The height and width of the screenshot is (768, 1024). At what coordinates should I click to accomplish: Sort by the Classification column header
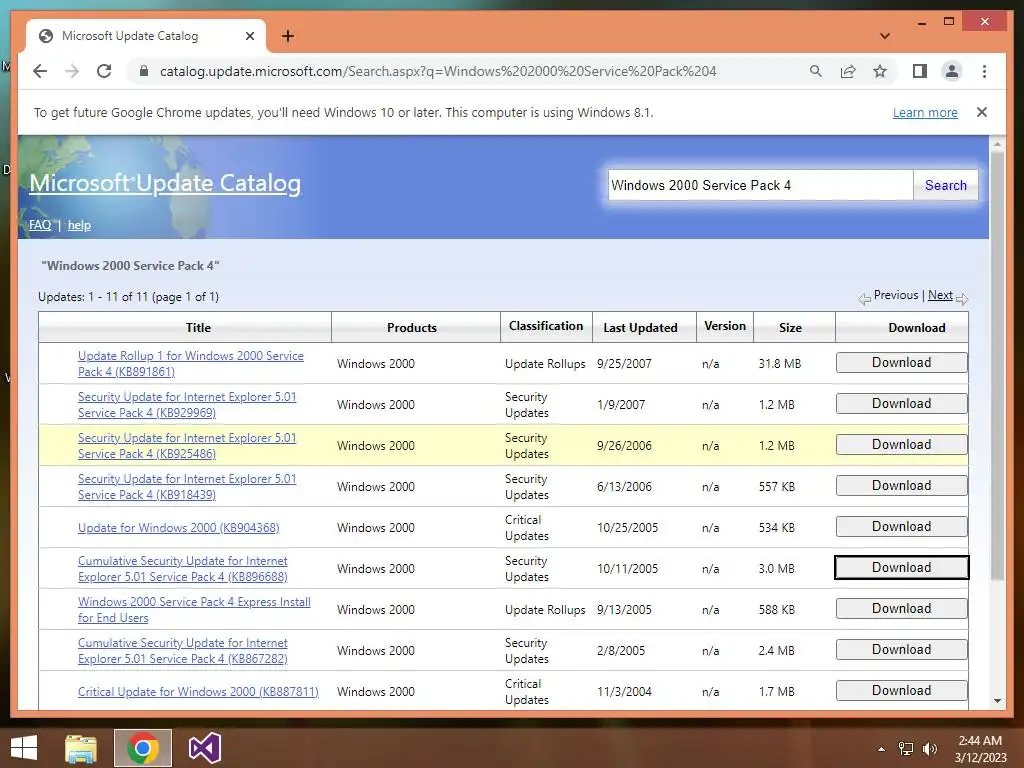pos(546,326)
